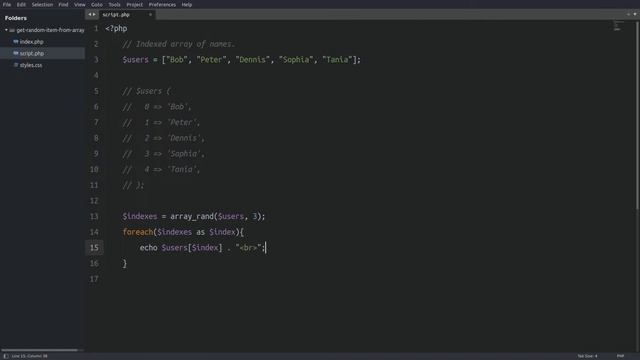Open styles.css from the sidebar
This screenshot has width=640, height=360.
point(31,65)
